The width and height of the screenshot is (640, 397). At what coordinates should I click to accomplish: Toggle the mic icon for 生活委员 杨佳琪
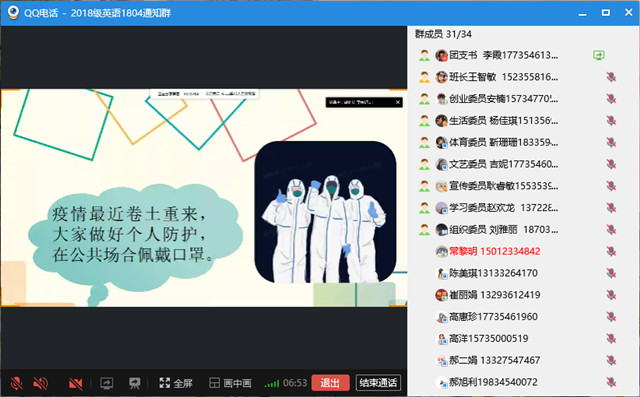[611, 121]
